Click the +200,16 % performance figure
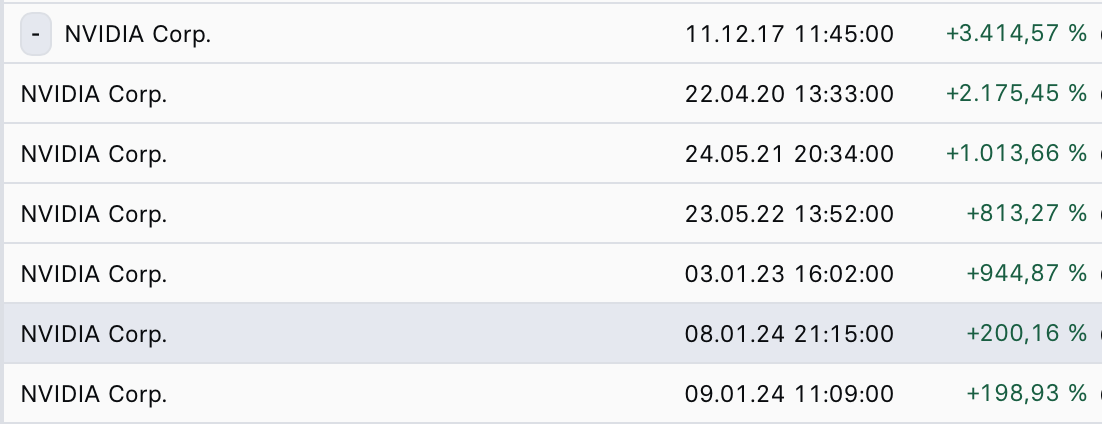The image size is (1102, 424). pos(1026,334)
